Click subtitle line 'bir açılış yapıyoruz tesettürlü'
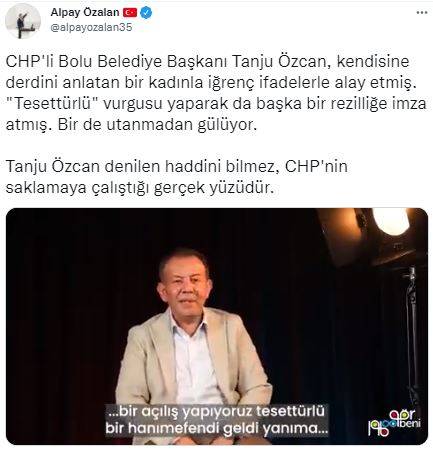 [x=215, y=411]
